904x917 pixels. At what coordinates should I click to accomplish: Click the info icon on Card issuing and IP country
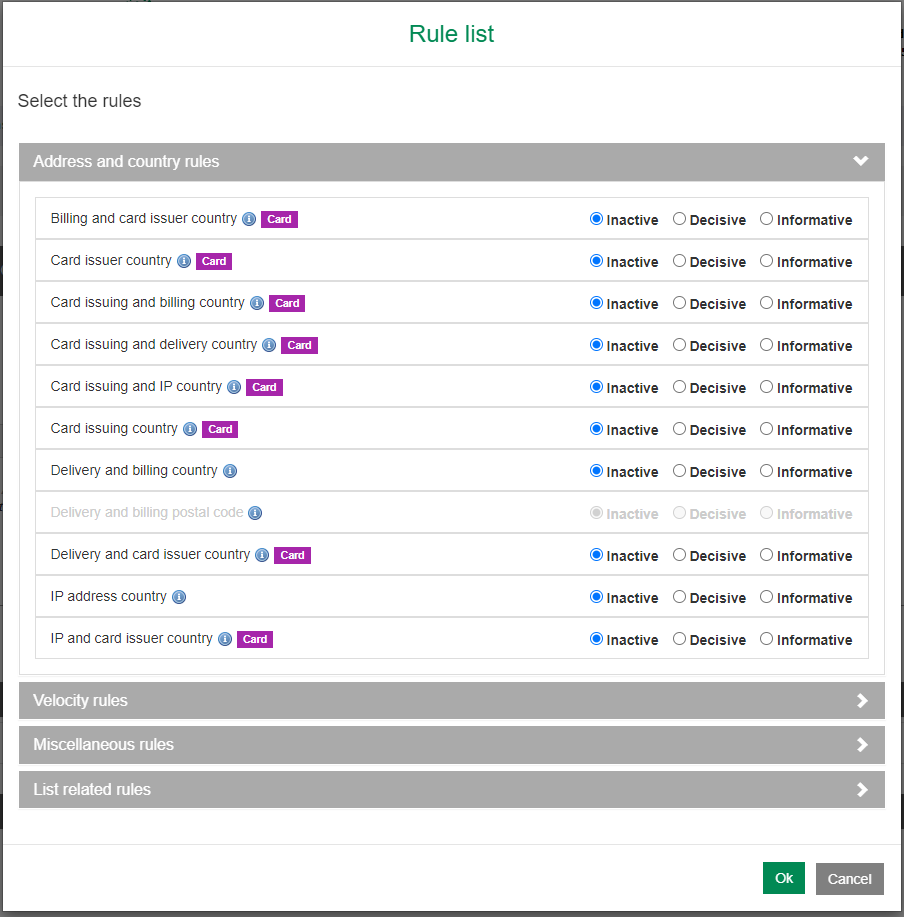(x=233, y=387)
